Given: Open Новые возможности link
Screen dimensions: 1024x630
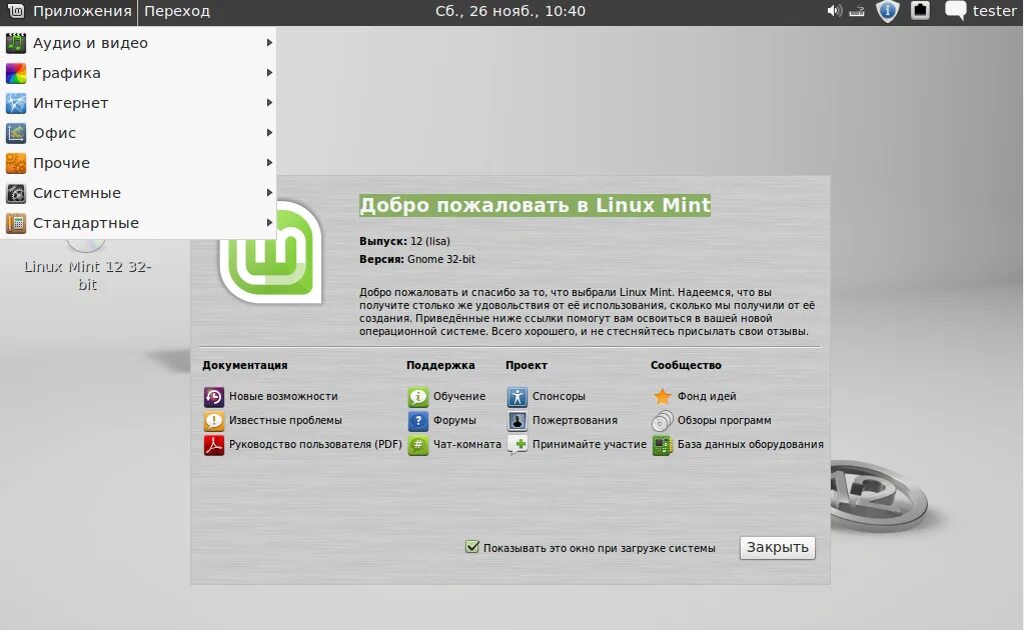Looking at the screenshot, I should coord(283,396).
